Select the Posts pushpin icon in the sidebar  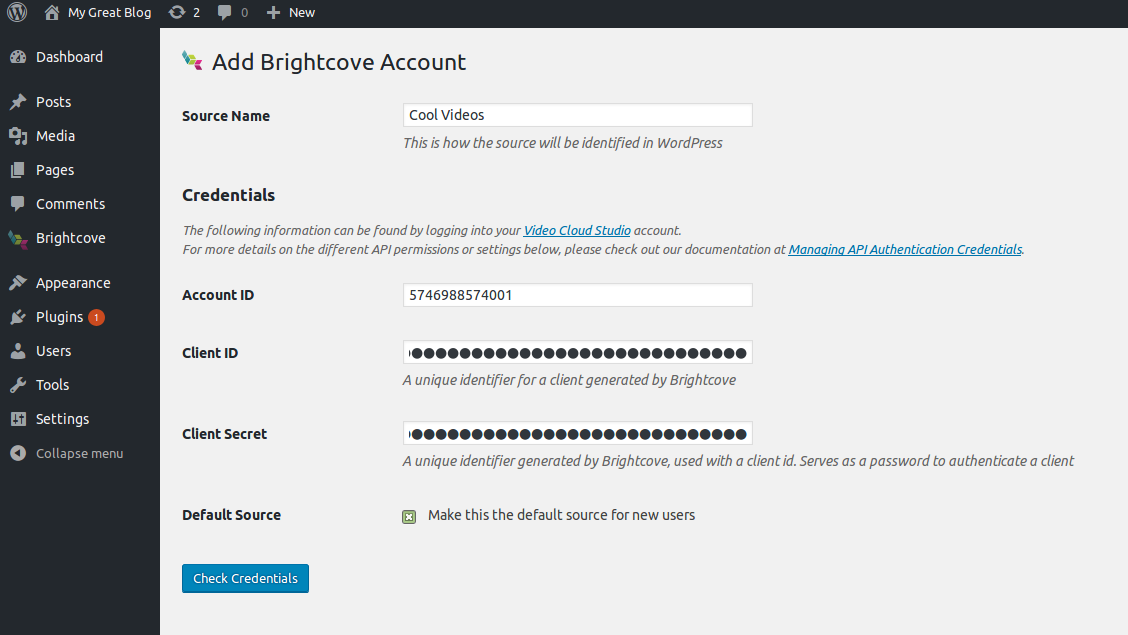(18, 101)
